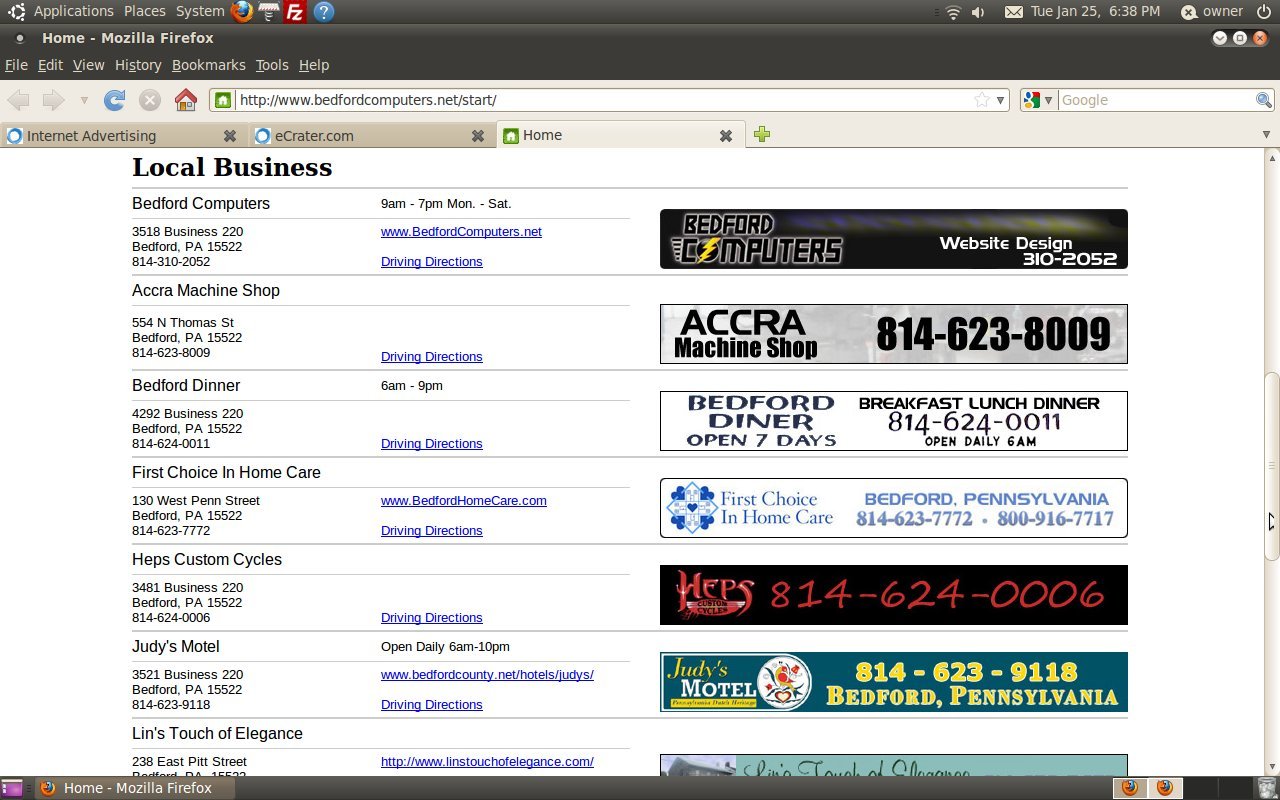
Task: Launch FileZilla from the top panel
Action: (x=295, y=12)
